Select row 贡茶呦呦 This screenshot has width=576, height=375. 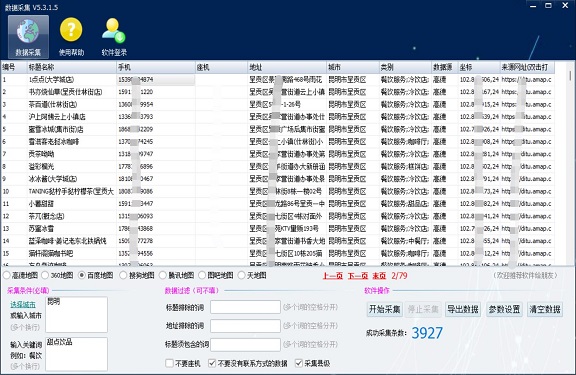(x=278, y=154)
